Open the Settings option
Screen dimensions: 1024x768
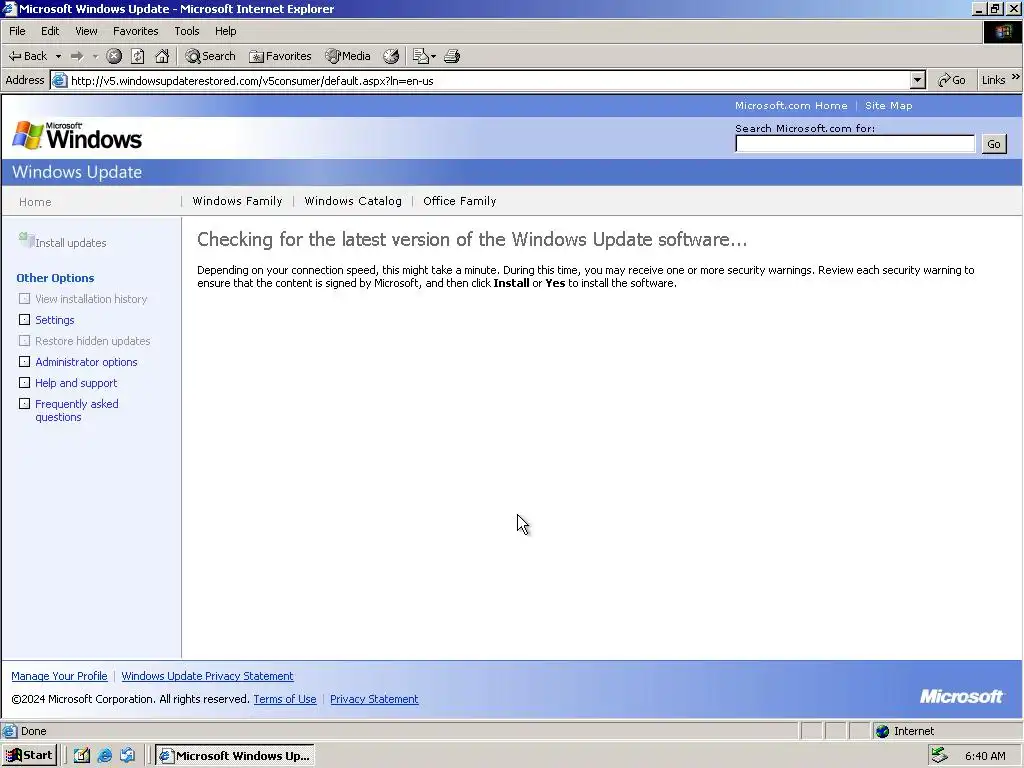pos(55,320)
